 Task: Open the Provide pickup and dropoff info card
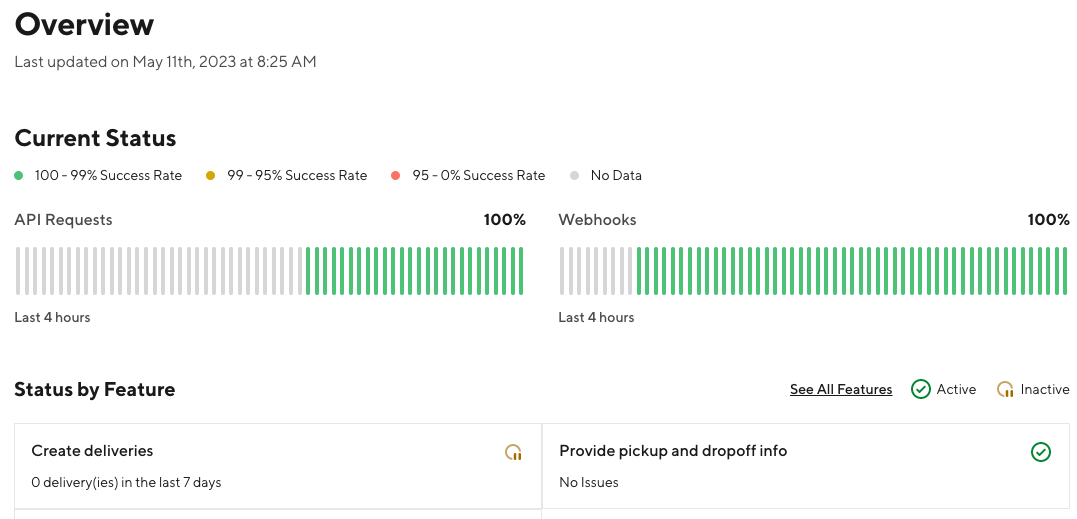coord(806,466)
